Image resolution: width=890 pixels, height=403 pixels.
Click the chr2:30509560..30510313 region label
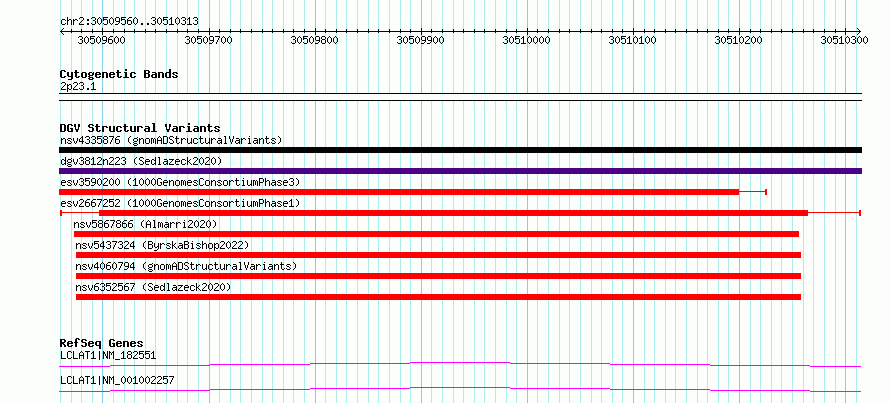[x=128, y=20]
